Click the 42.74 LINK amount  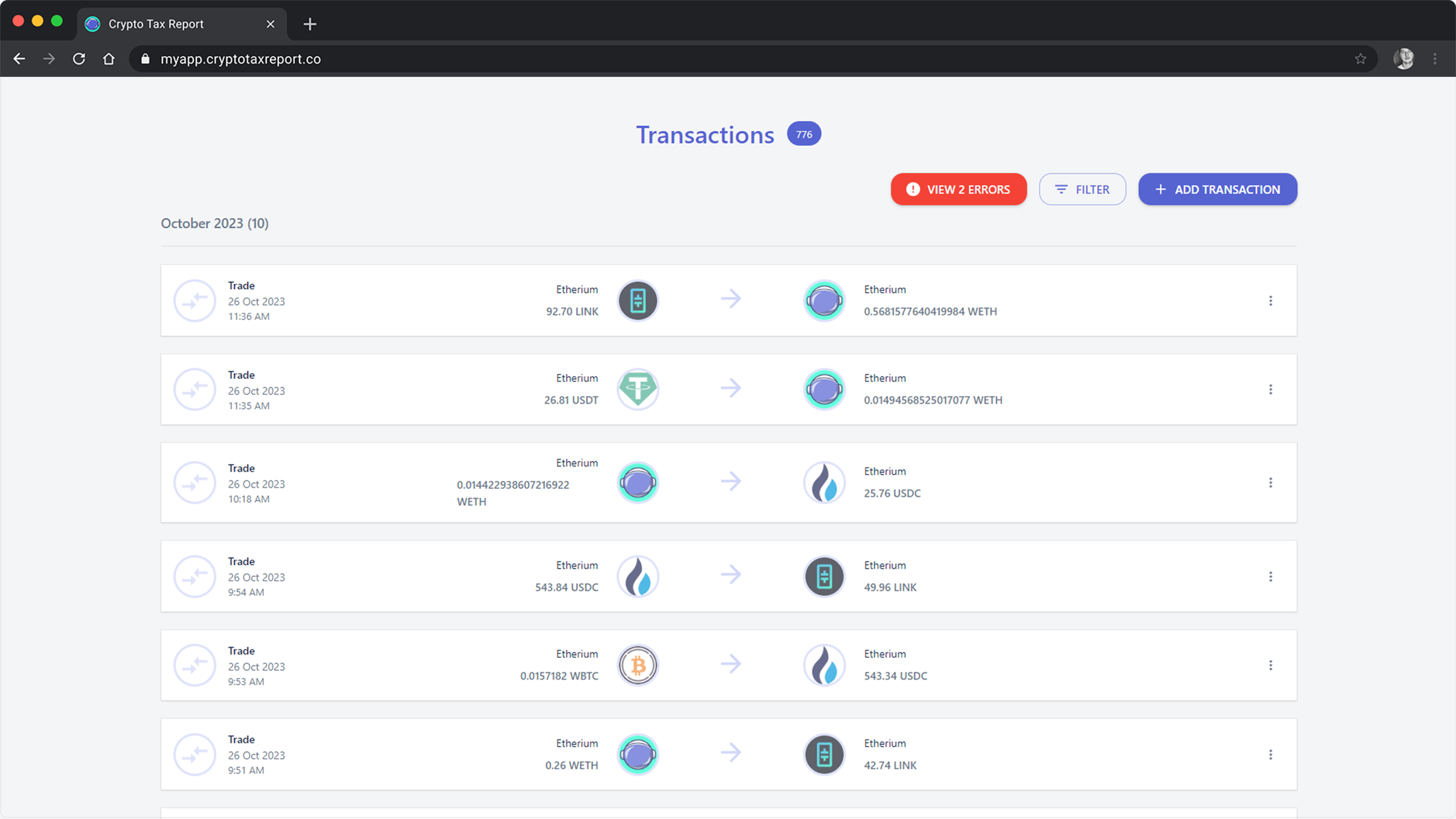[x=890, y=765]
